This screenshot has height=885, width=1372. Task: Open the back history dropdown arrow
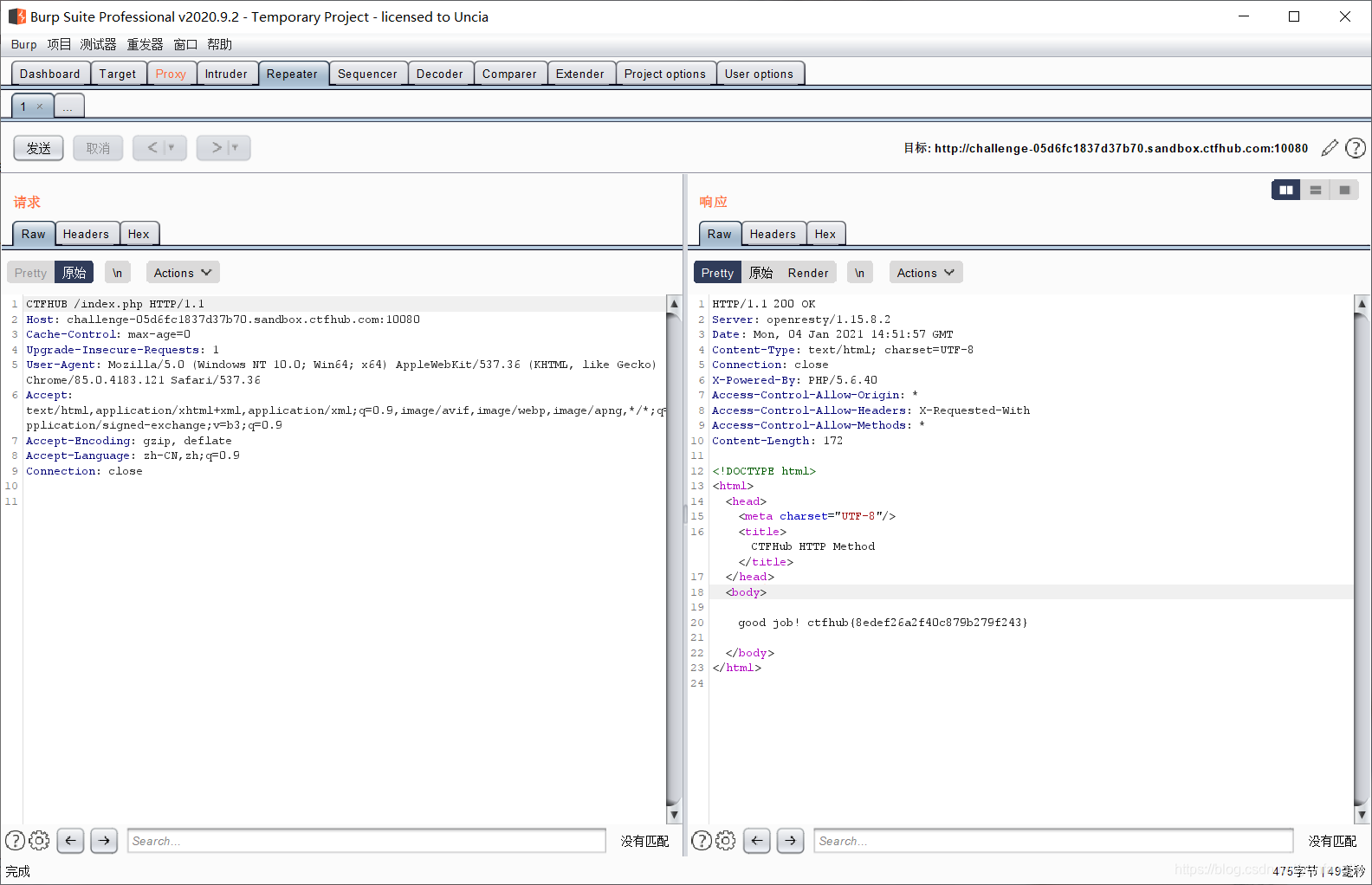tap(172, 148)
